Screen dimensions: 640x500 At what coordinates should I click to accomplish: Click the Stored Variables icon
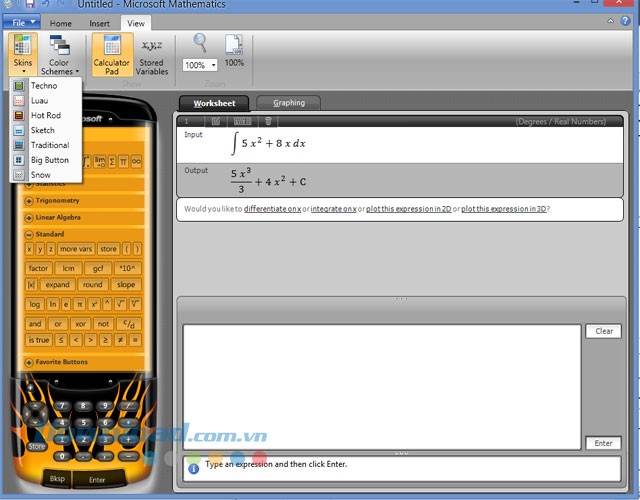tap(153, 46)
